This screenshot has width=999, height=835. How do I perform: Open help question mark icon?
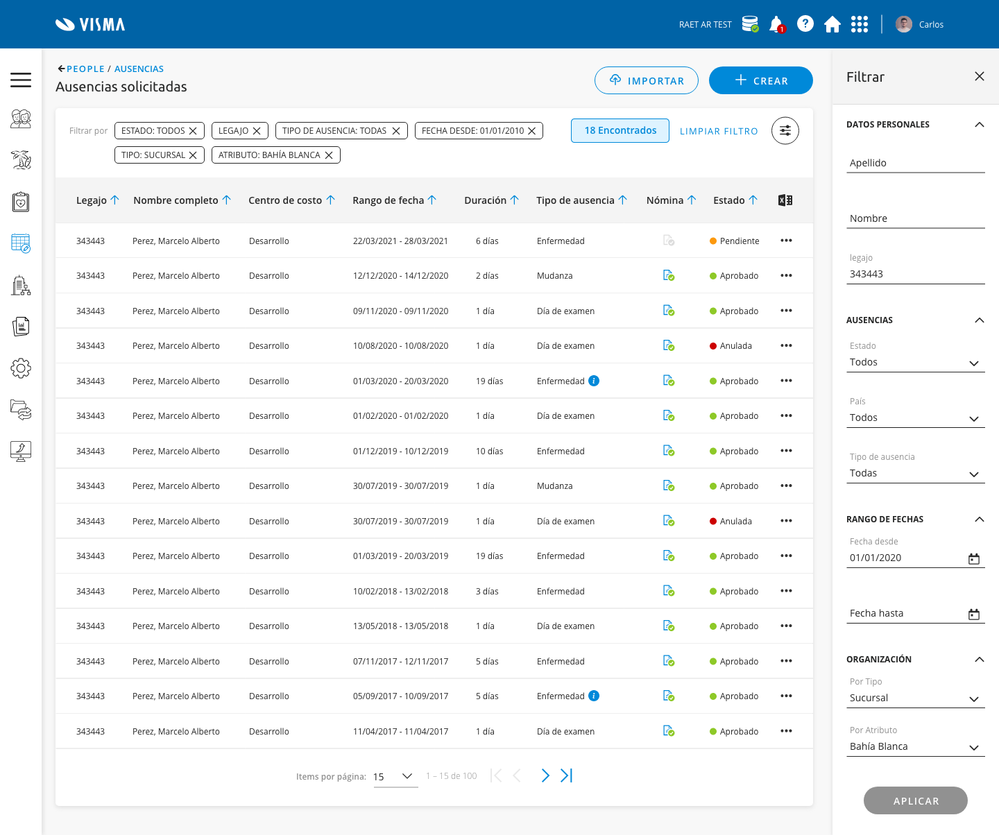pos(805,24)
